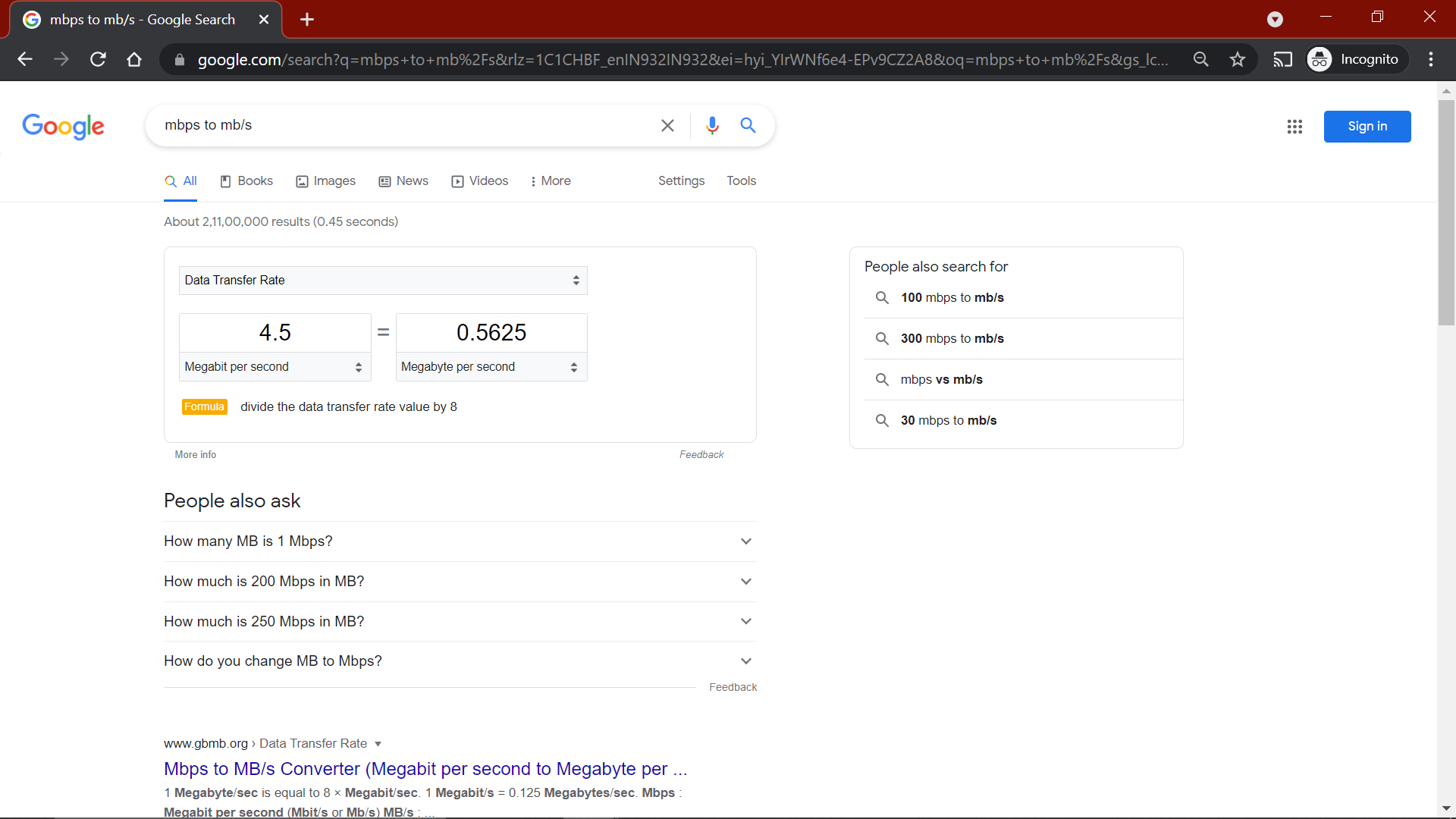This screenshot has height=819, width=1456.
Task: Open site info via the padlock icon
Action: click(179, 59)
